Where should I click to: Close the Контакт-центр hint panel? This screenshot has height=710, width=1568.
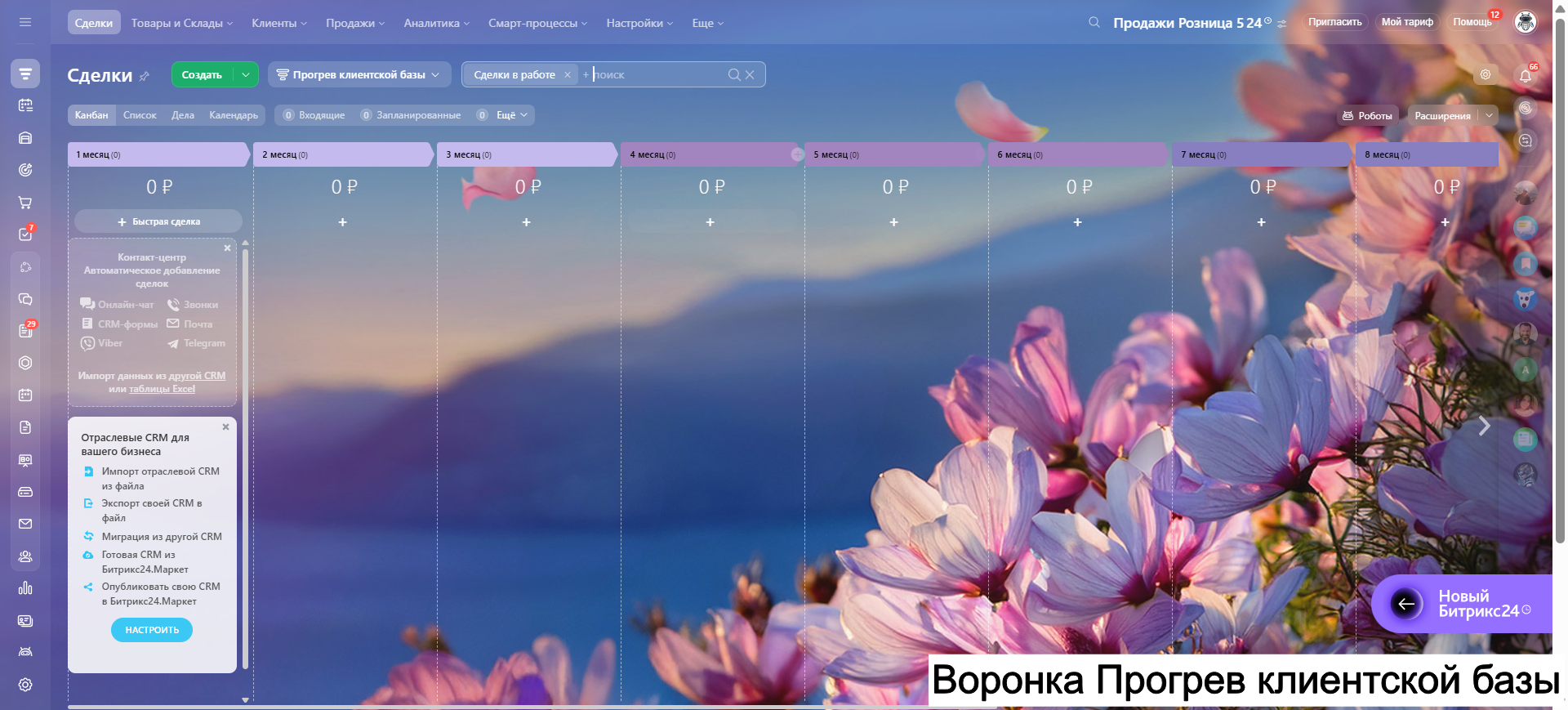227,248
